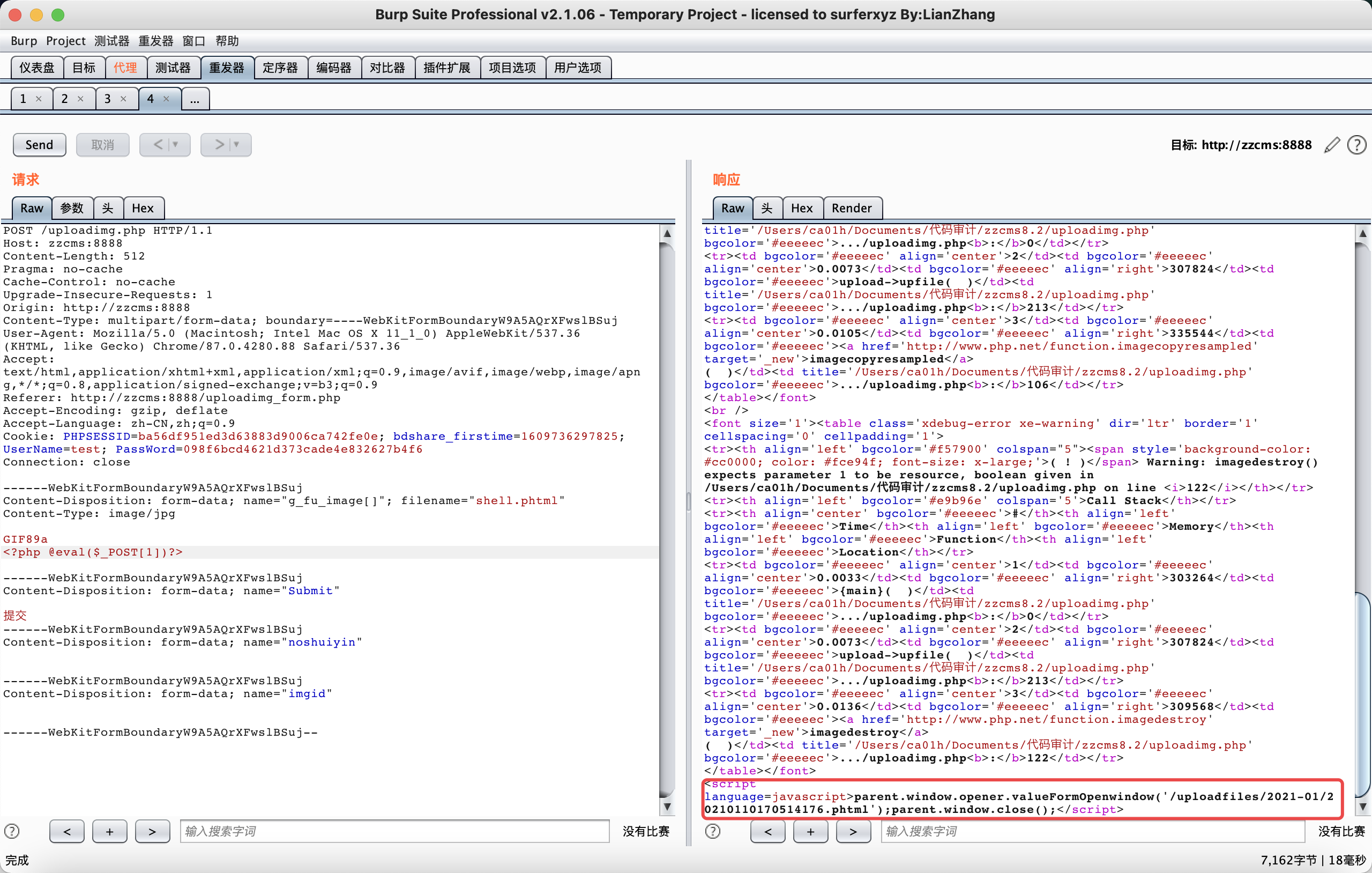Screen dimensions: 1372x873
Task: Switch to the 代理 proxy tab
Action: click(125, 68)
